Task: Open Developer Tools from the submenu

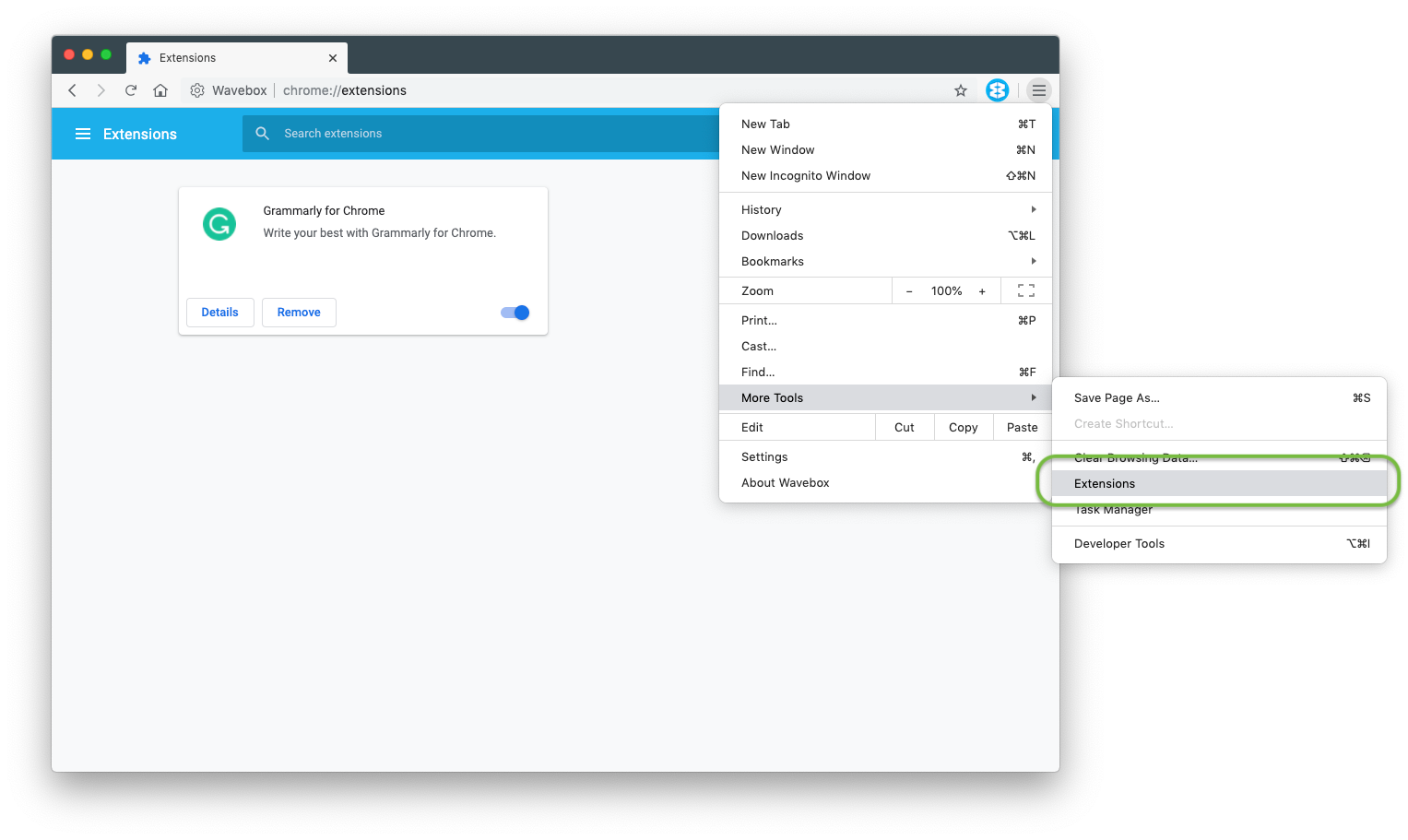Action: (x=1119, y=544)
